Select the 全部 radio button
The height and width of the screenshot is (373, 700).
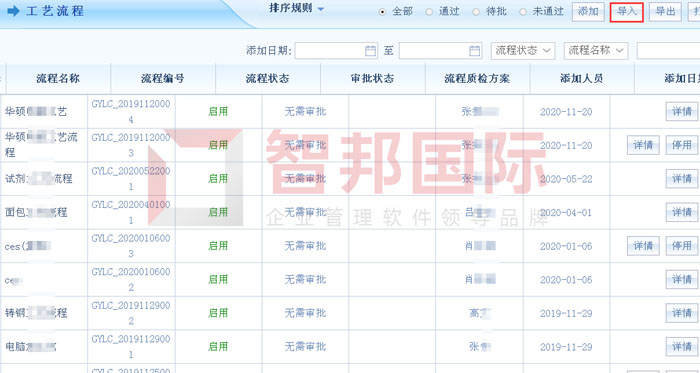click(x=382, y=12)
